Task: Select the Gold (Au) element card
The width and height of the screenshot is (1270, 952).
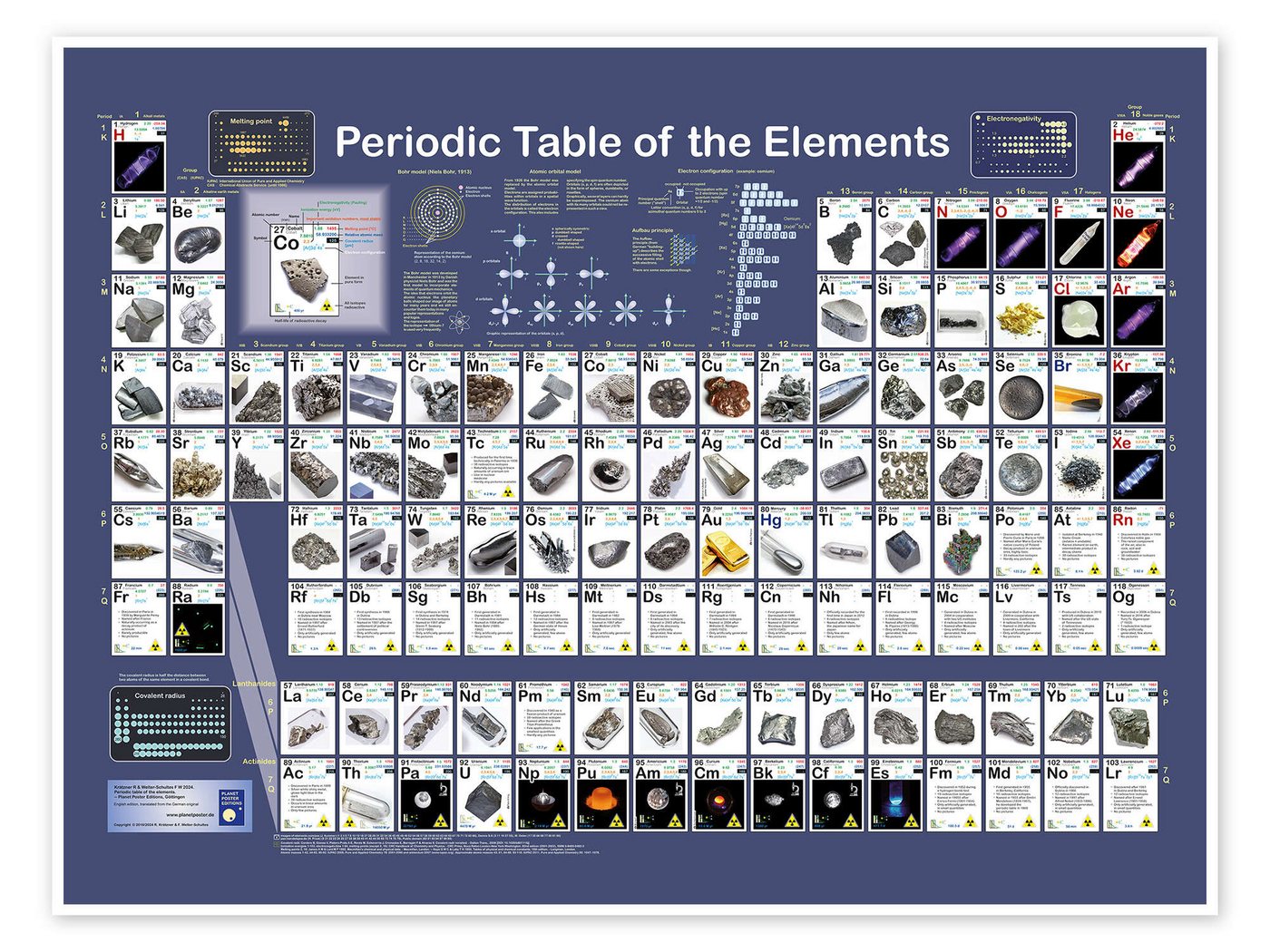Action: point(728,541)
